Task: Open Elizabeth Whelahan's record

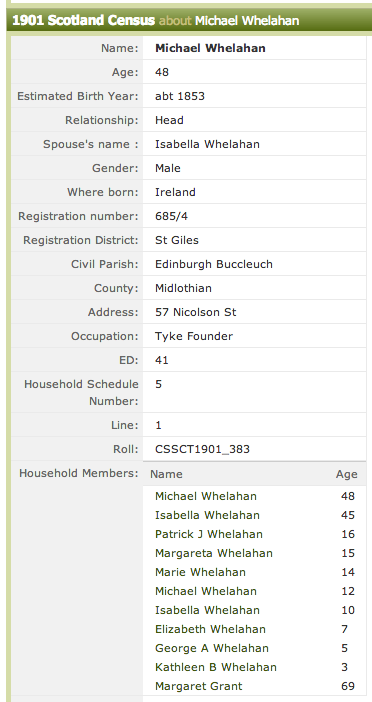Action: pyautogui.click(x=210, y=629)
